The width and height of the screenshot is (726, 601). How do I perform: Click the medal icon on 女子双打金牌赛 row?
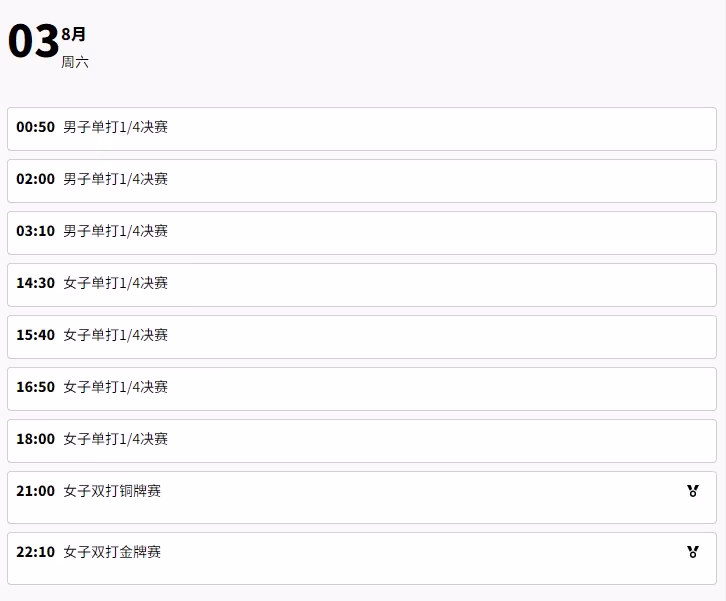[693, 552]
